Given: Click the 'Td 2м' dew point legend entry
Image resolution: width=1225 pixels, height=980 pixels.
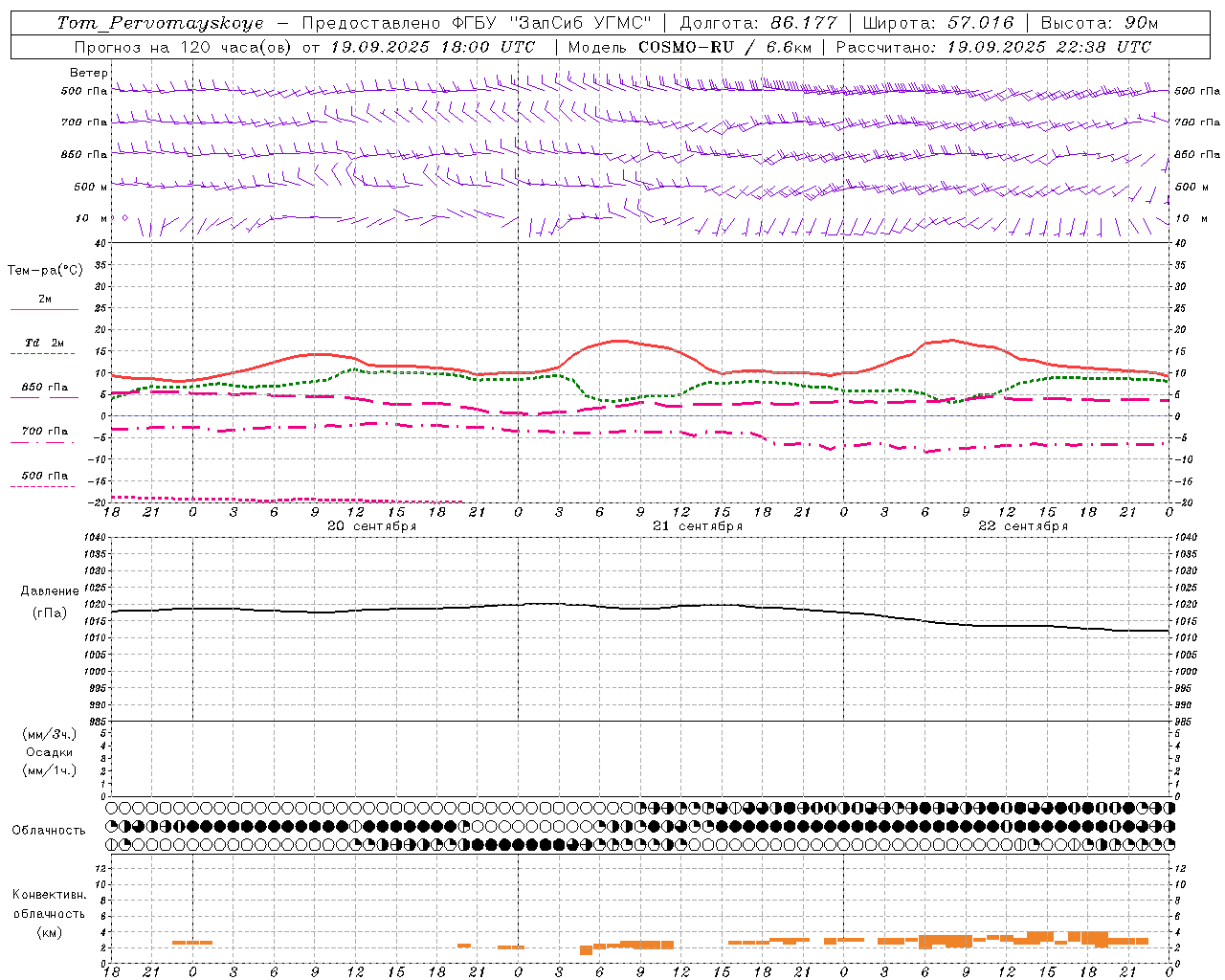Looking at the screenshot, I should pyautogui.click(x=44, y=343).
